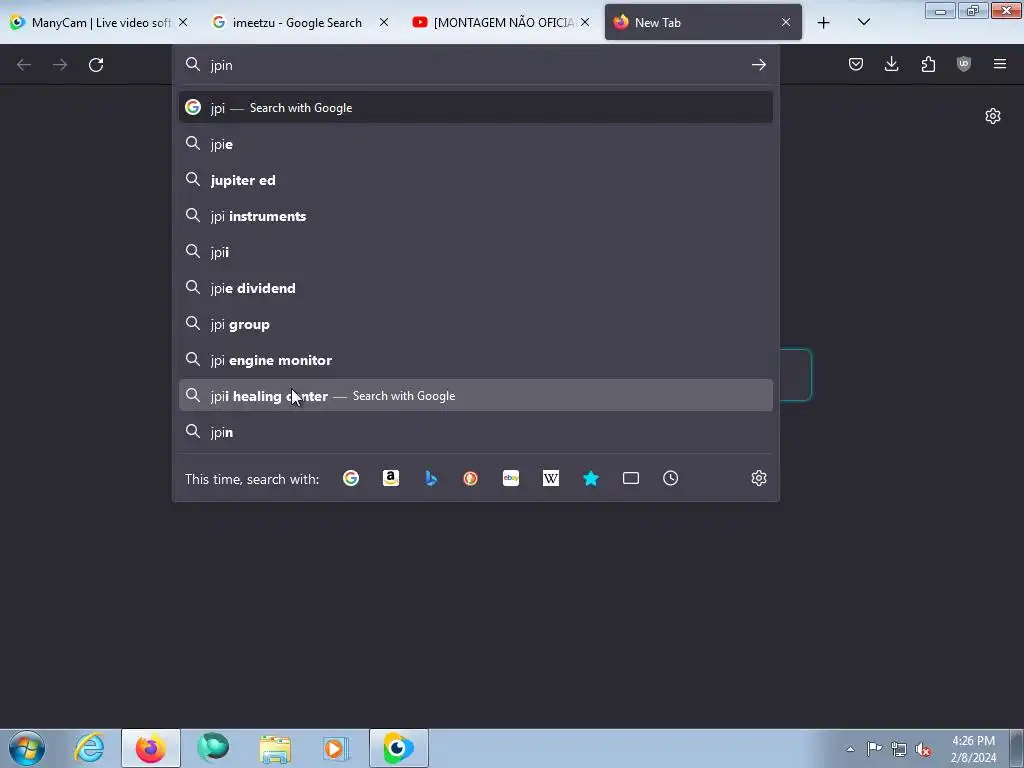
Task: Open Action Center flag icon
Action: pos(874,749)
